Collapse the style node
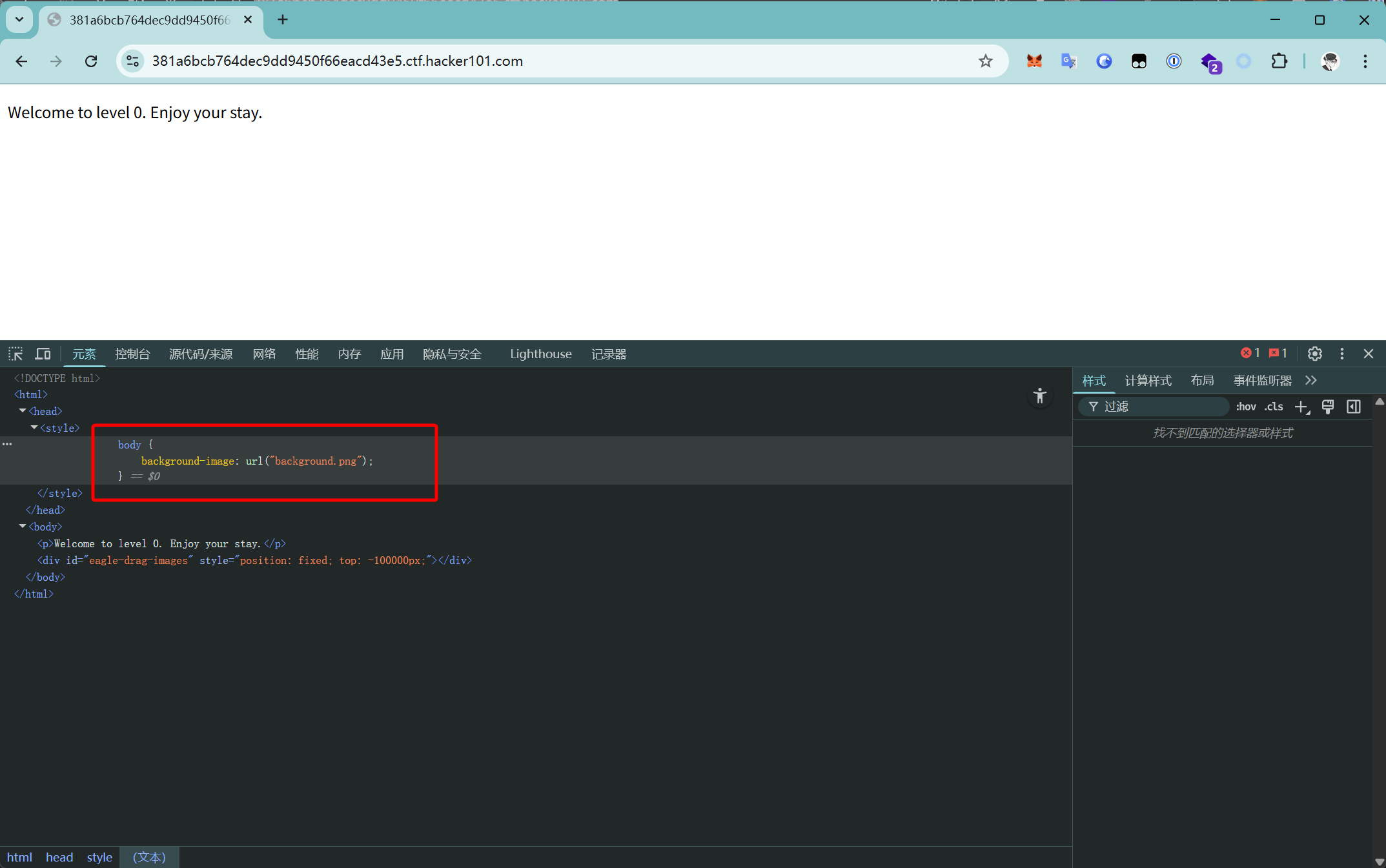The image size is (1386, 868). pyautogui.click(x=34, y=427)
